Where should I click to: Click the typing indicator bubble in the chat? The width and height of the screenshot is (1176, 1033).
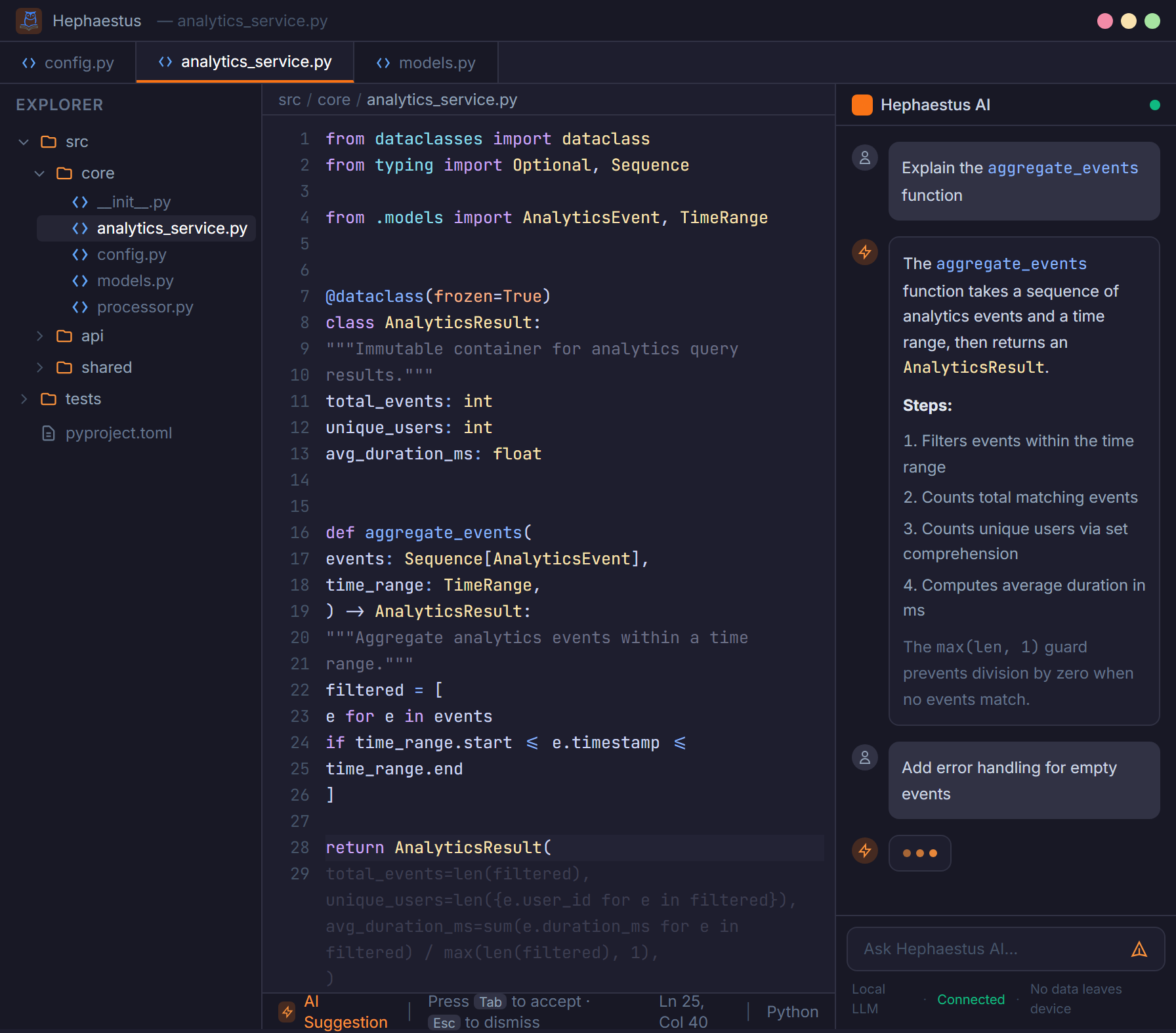tap(919, 853)
